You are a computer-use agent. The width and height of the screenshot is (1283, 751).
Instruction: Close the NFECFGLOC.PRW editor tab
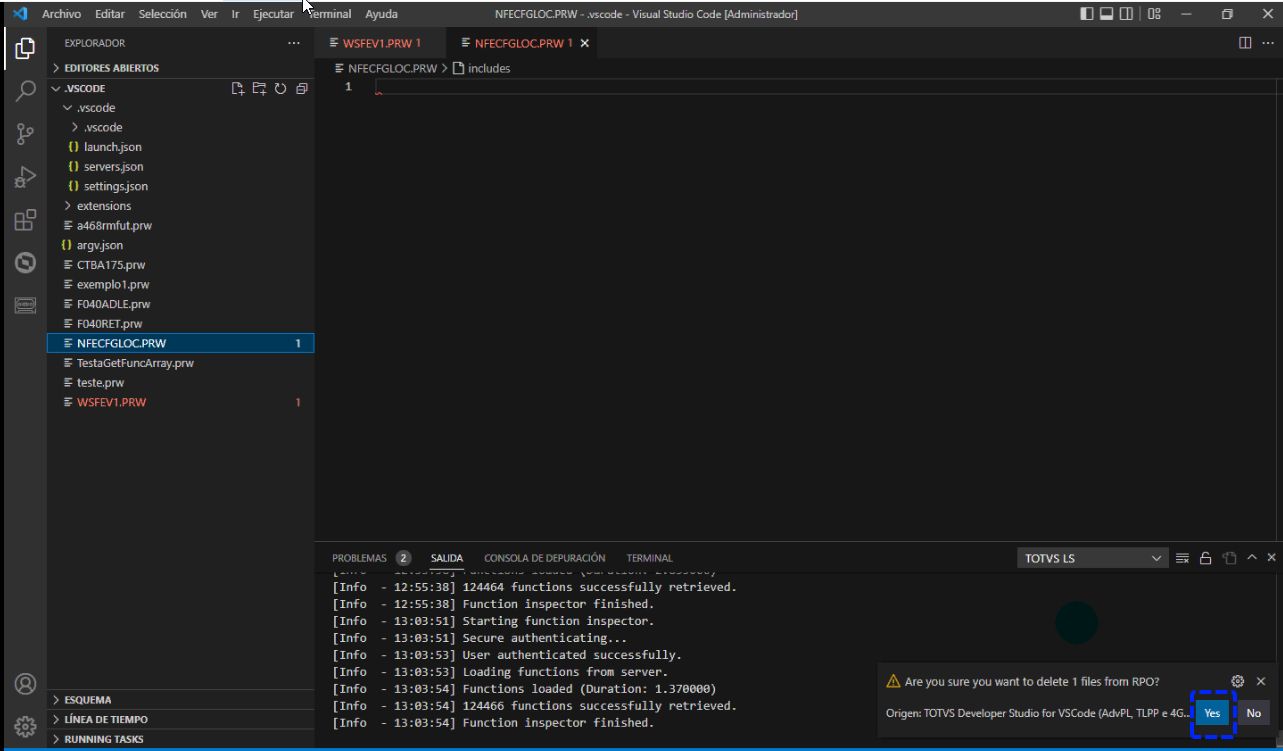tap(585, 43)
